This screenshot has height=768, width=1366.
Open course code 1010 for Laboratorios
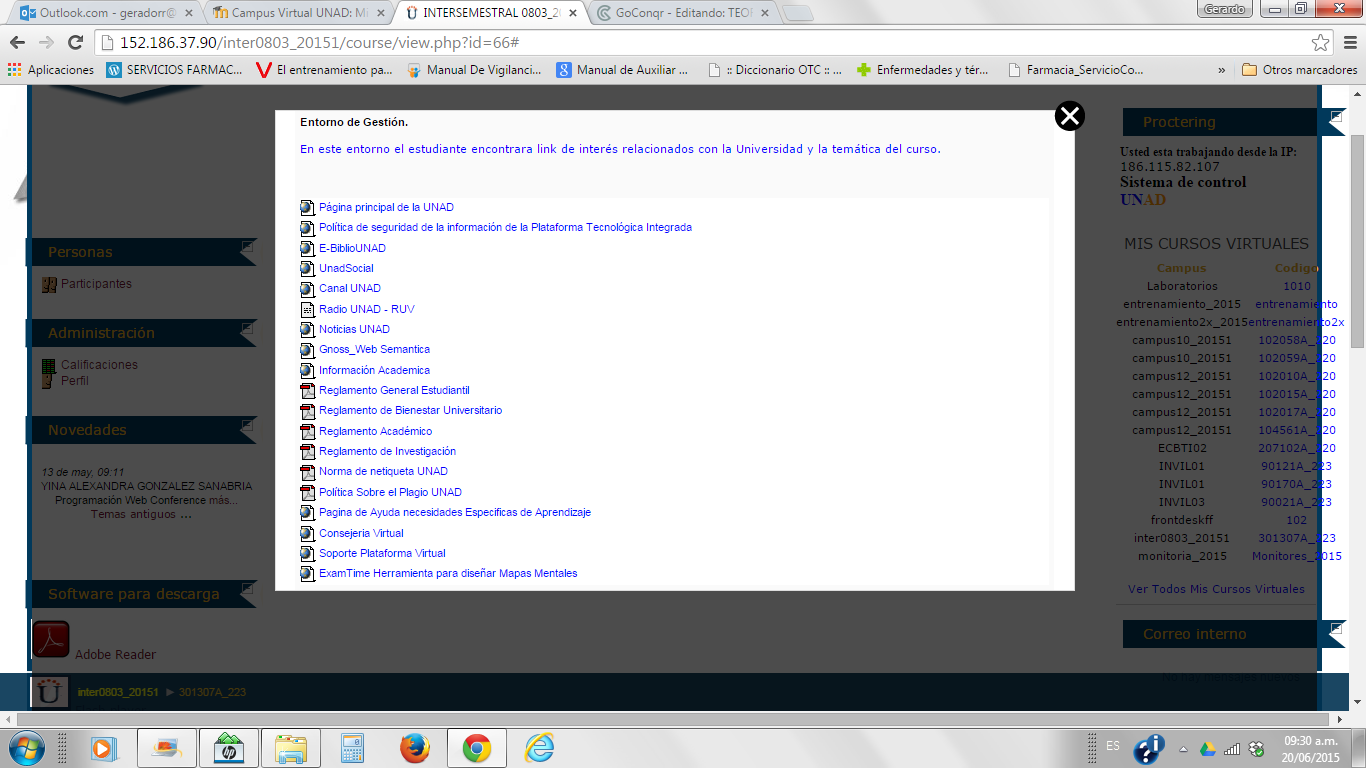tap(1297, 286)
